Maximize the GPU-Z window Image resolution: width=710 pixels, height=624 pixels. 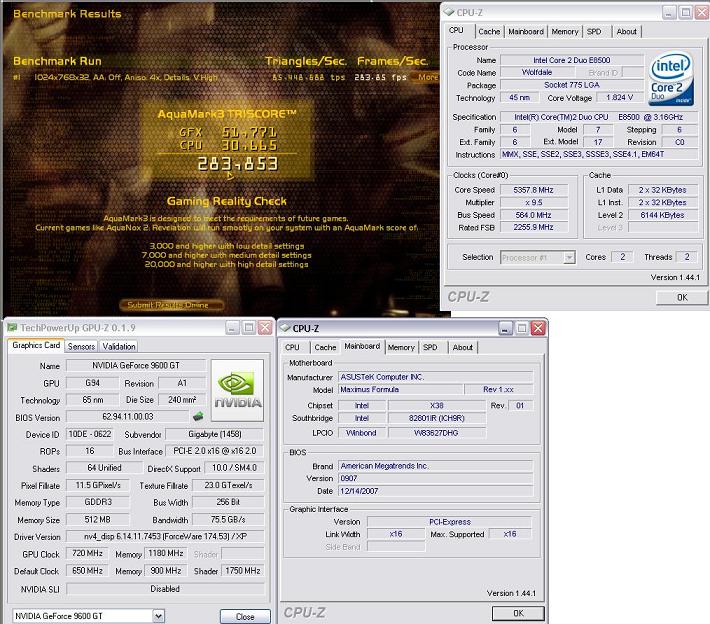pyautogui.click(x=249, y=328)
